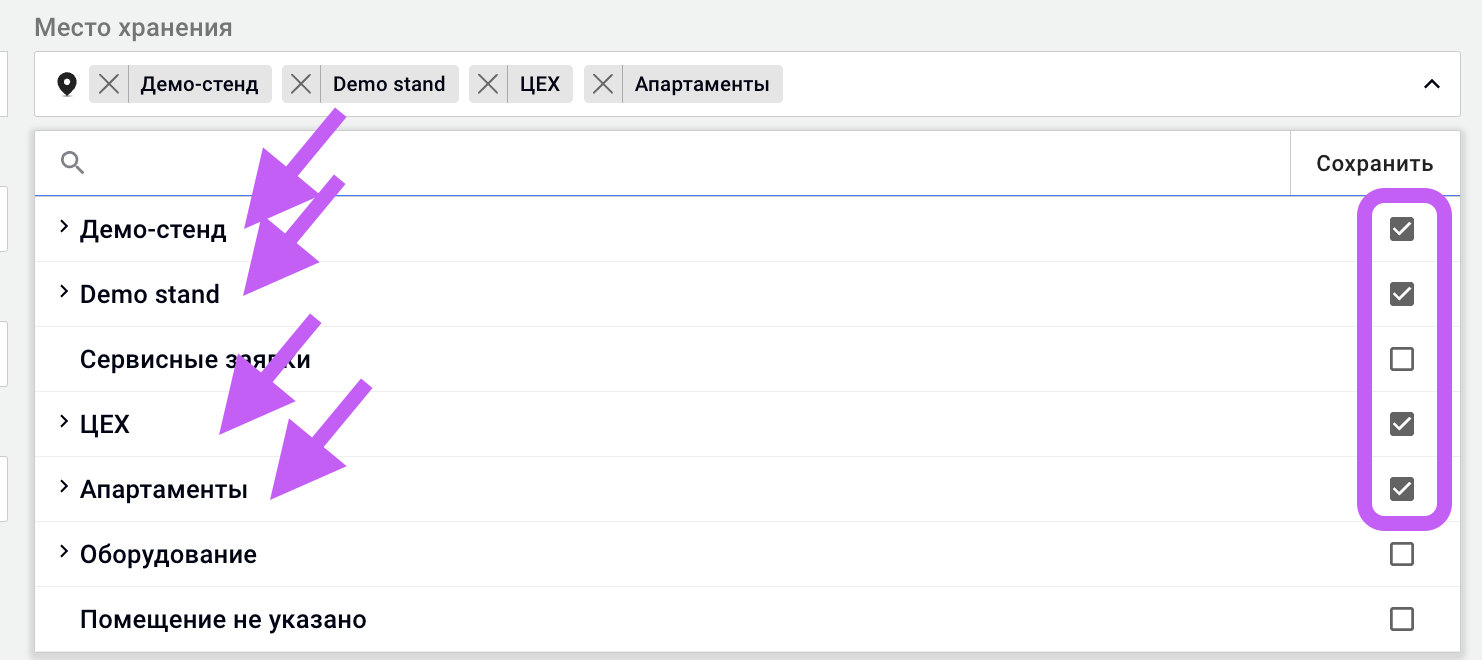Select the Помещение не указано item
This screenshot has width=1482, height=660.
click(223, 620)
